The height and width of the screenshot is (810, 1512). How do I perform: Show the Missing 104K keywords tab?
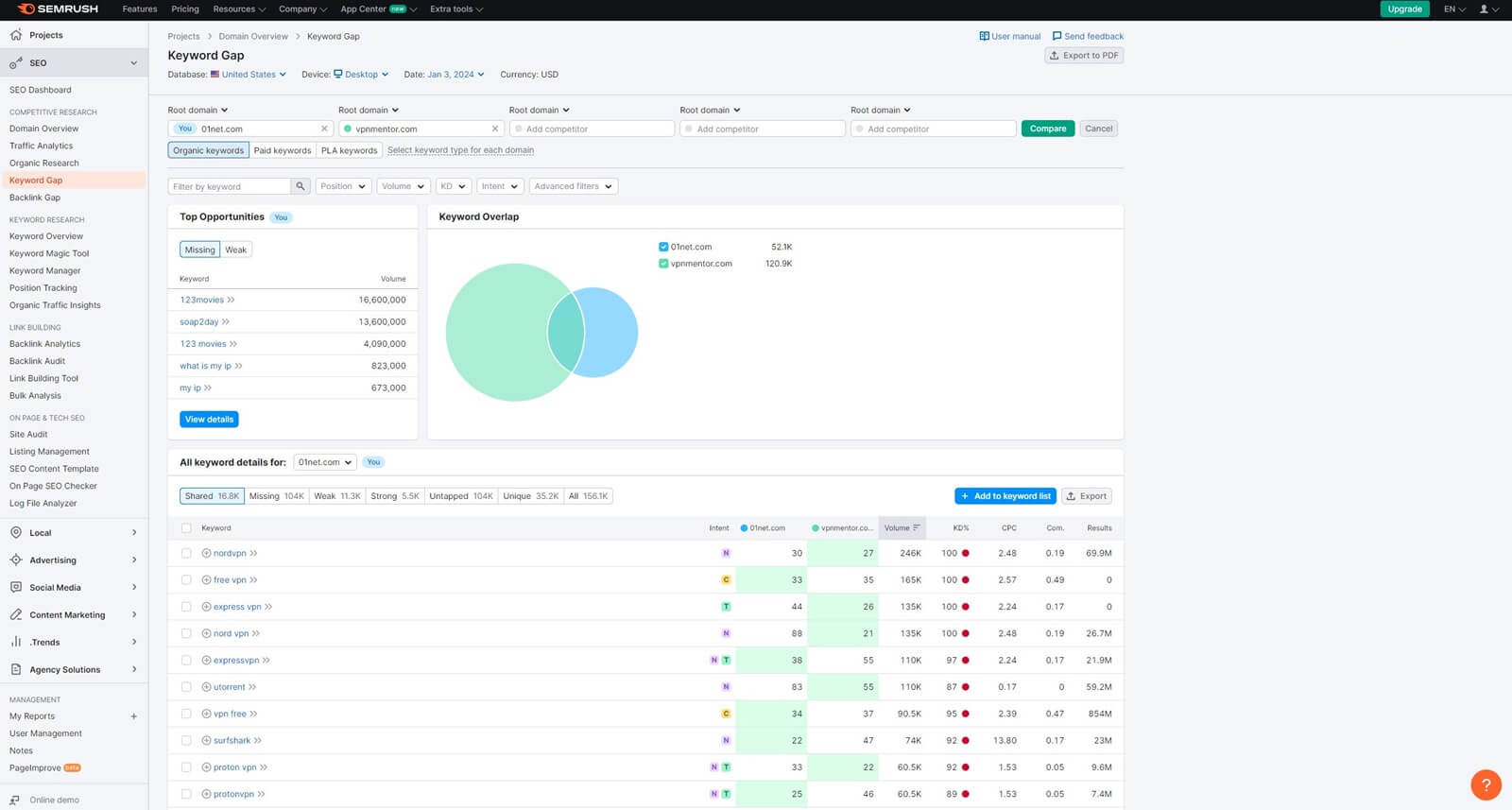[276, 496]
